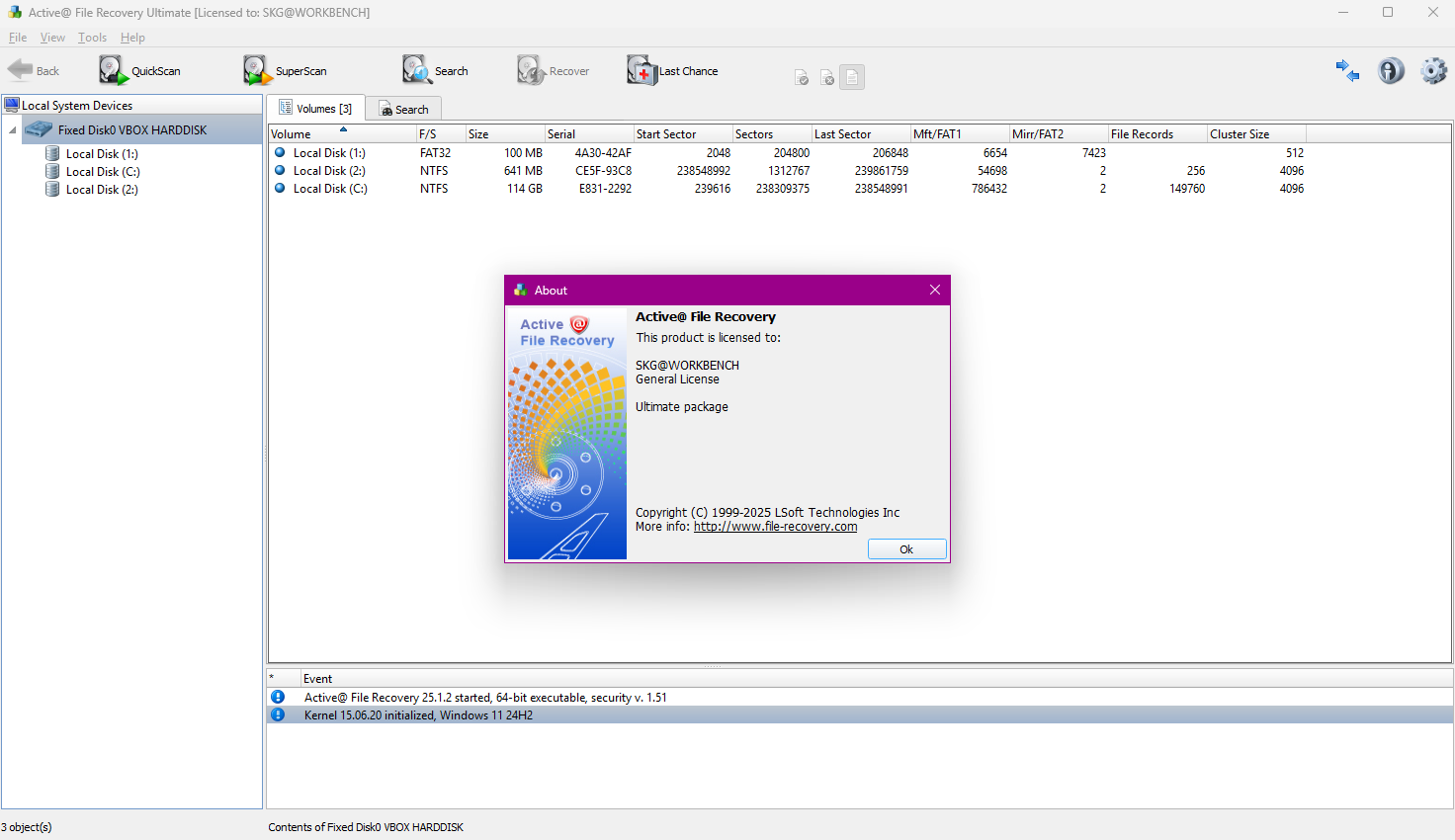This screenshot has height=840, width=1455.
Task: Select the 'File Recovery 25.1.2 started' log entry
Action: click(x=860, y=698)
